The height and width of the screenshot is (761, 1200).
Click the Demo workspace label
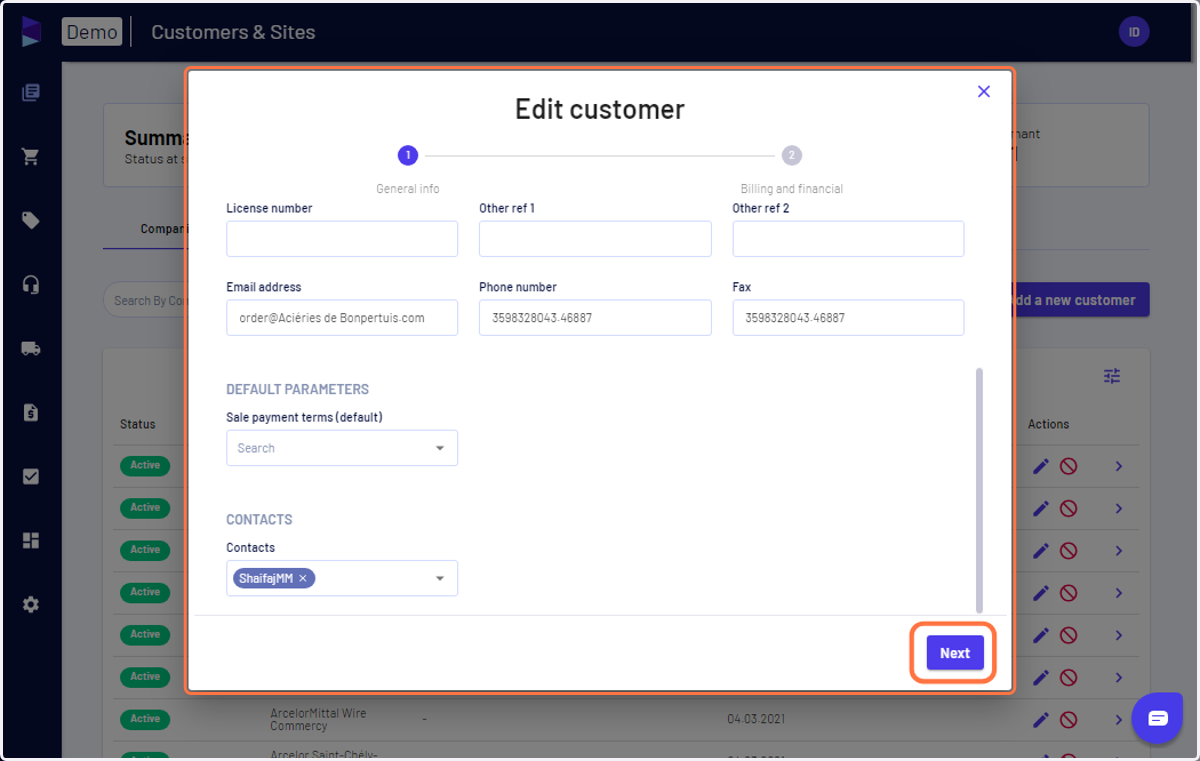[x=92, y=32]
